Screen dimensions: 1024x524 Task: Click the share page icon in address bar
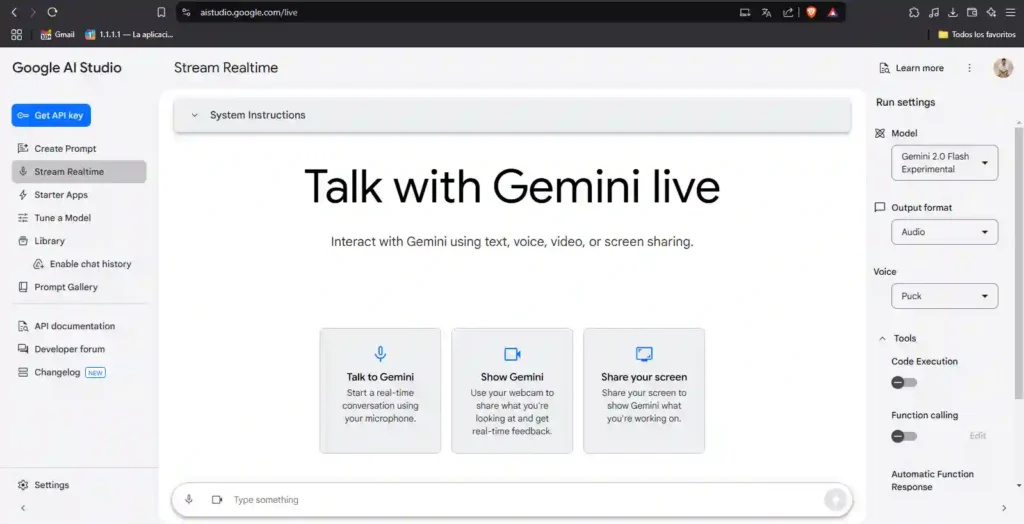tap(788, 12)
